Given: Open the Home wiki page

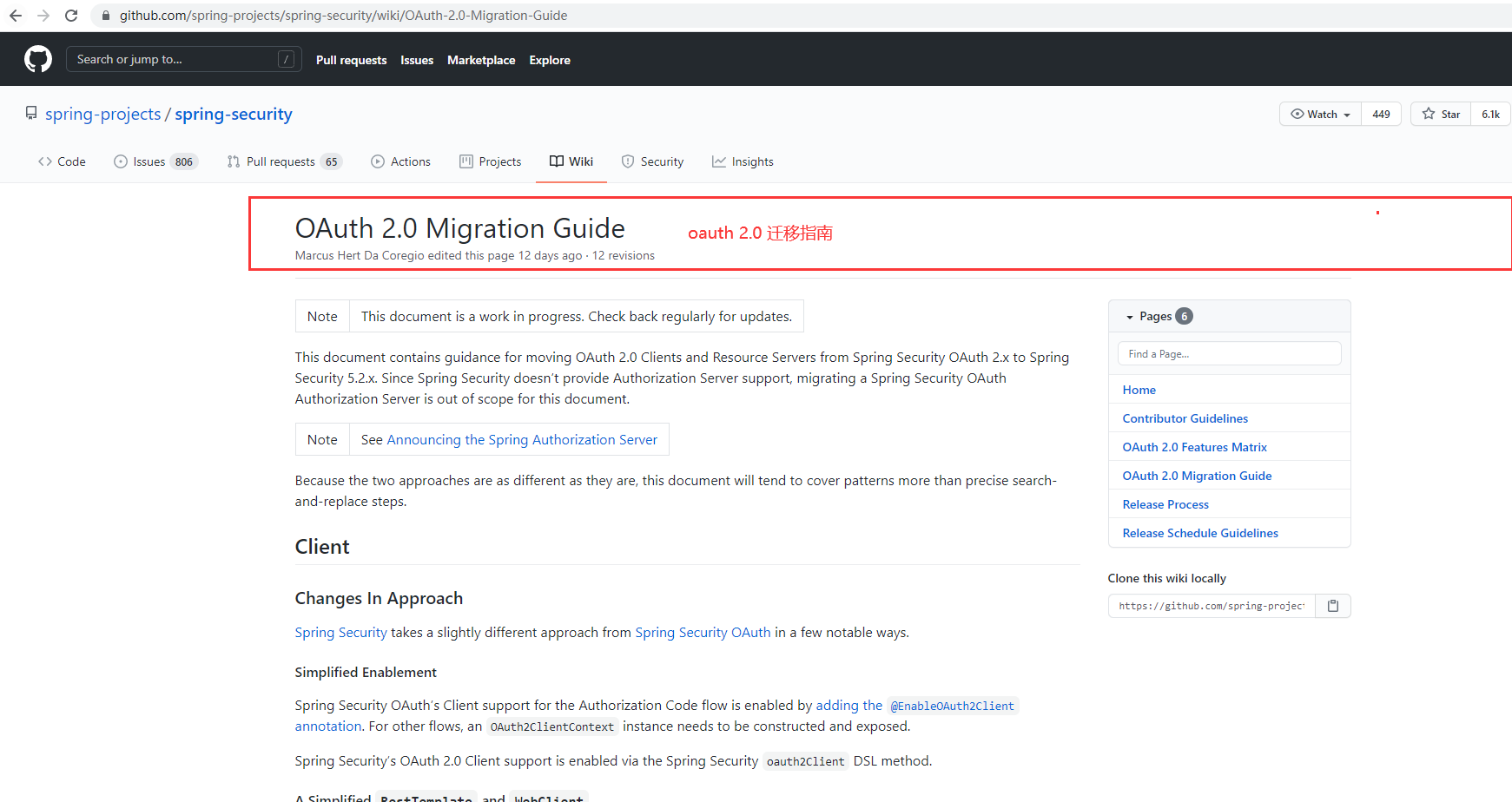Looking at the screenshot, I should point(1139,390).
